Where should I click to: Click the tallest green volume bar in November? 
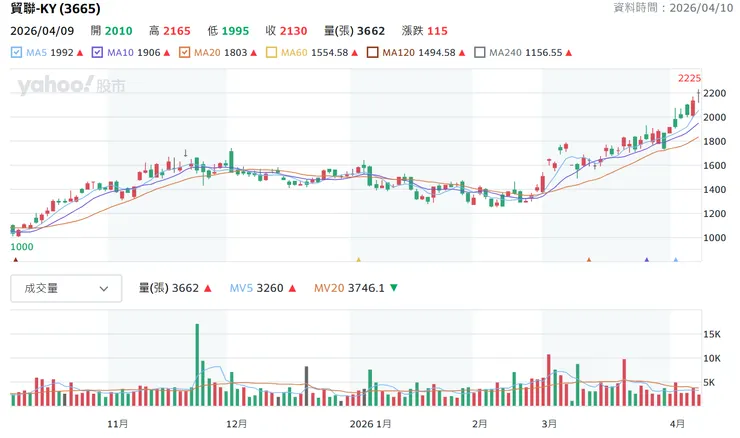(197, 364)
